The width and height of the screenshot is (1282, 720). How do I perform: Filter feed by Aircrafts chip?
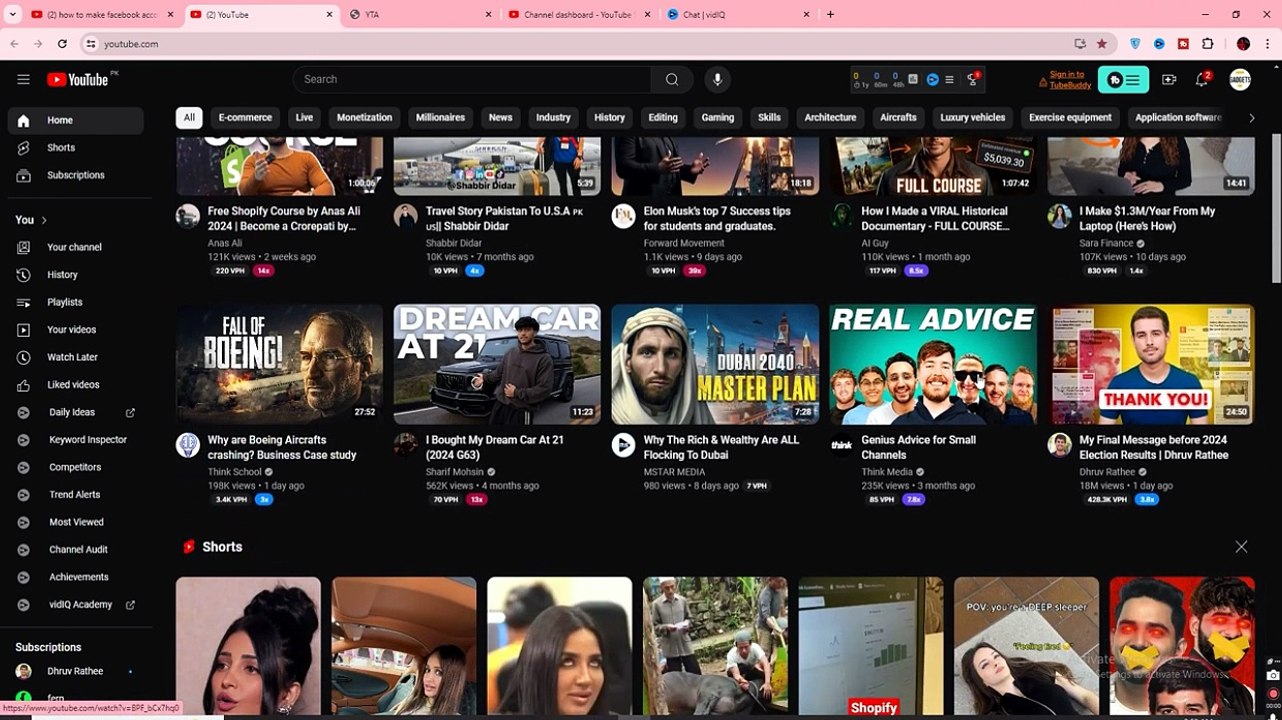point(898,118)
